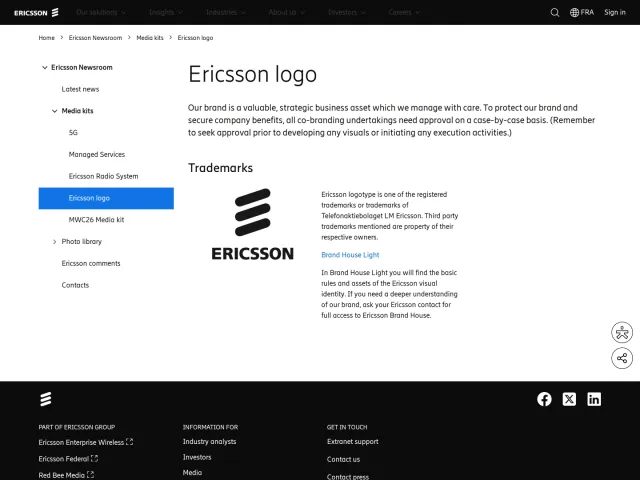The image size is (640, 480).
Task: Open the Photo library sidebar item
Action: point(82,242)
